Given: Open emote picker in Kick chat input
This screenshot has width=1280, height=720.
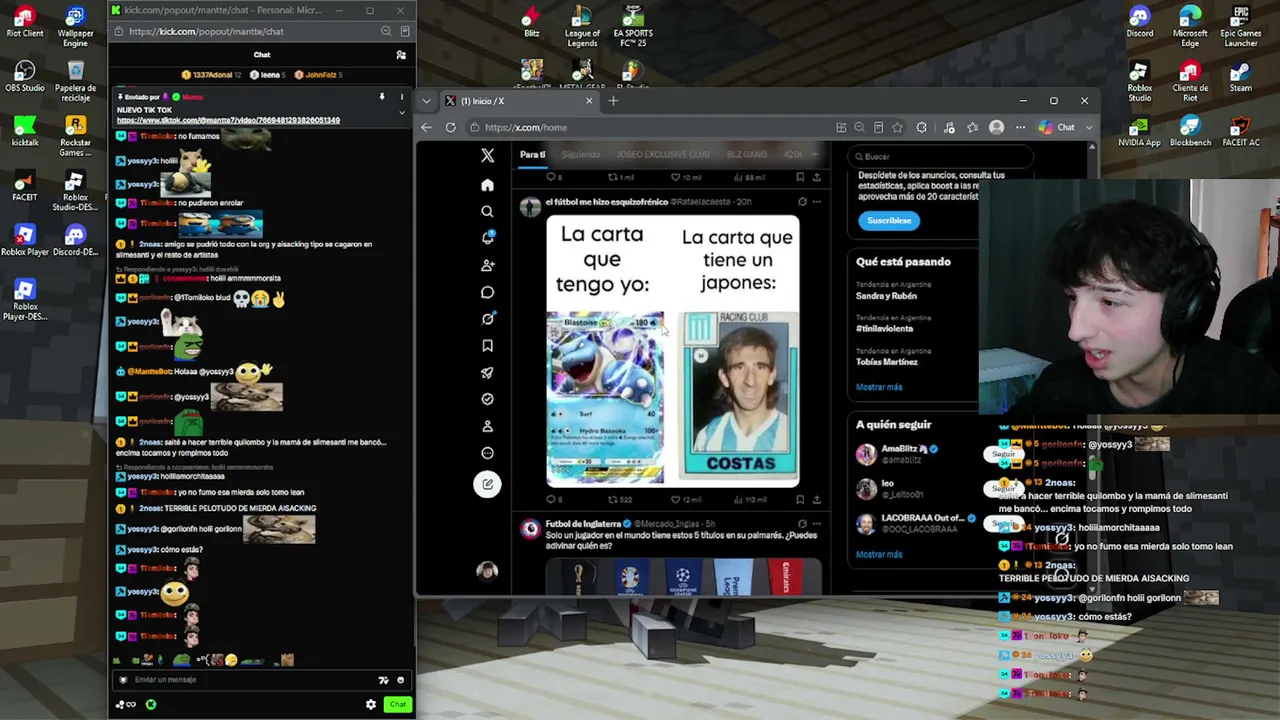Looking at the screenshot, I should pos(400,680).
